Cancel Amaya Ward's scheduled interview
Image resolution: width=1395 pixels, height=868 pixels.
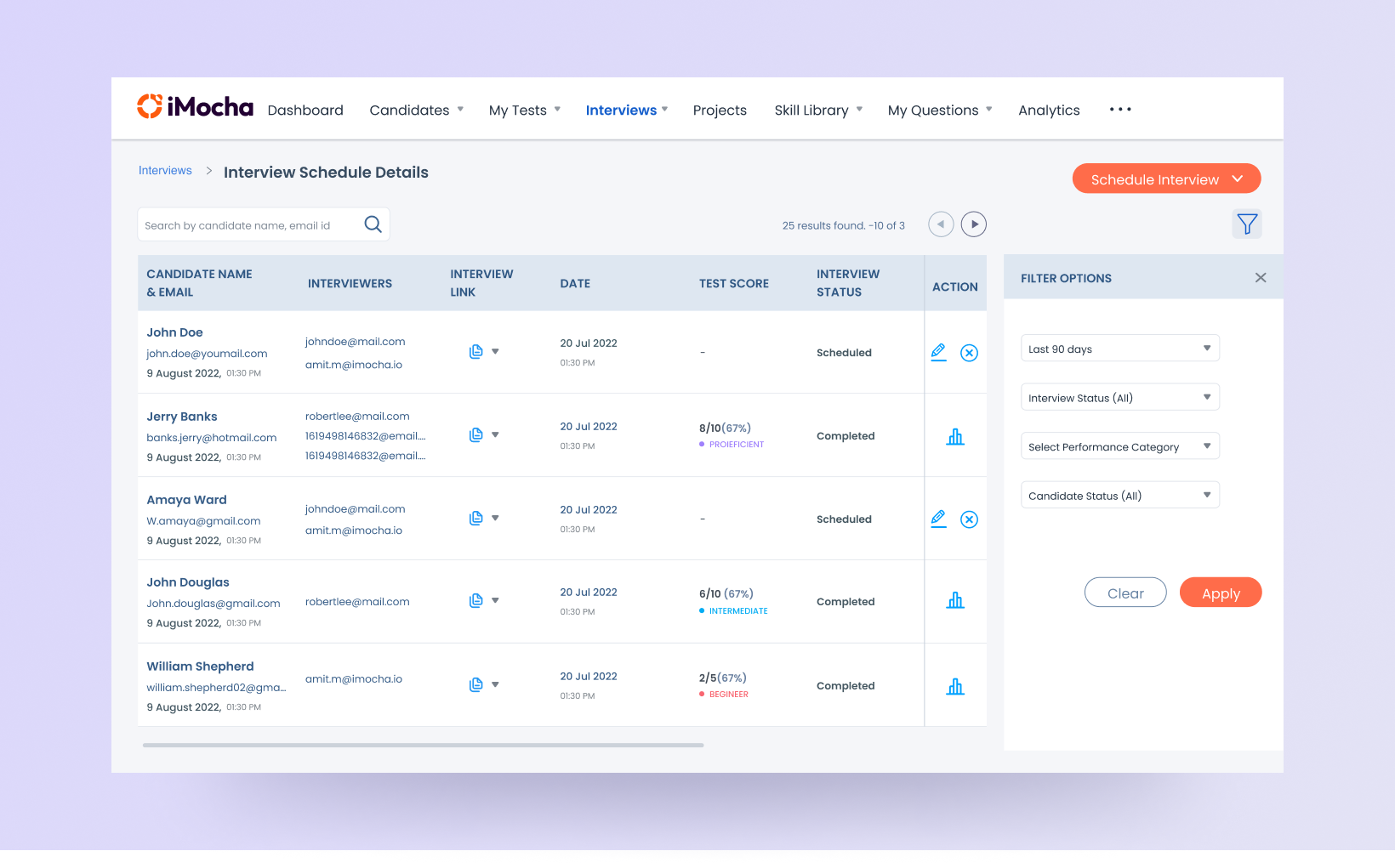(969, 519)
